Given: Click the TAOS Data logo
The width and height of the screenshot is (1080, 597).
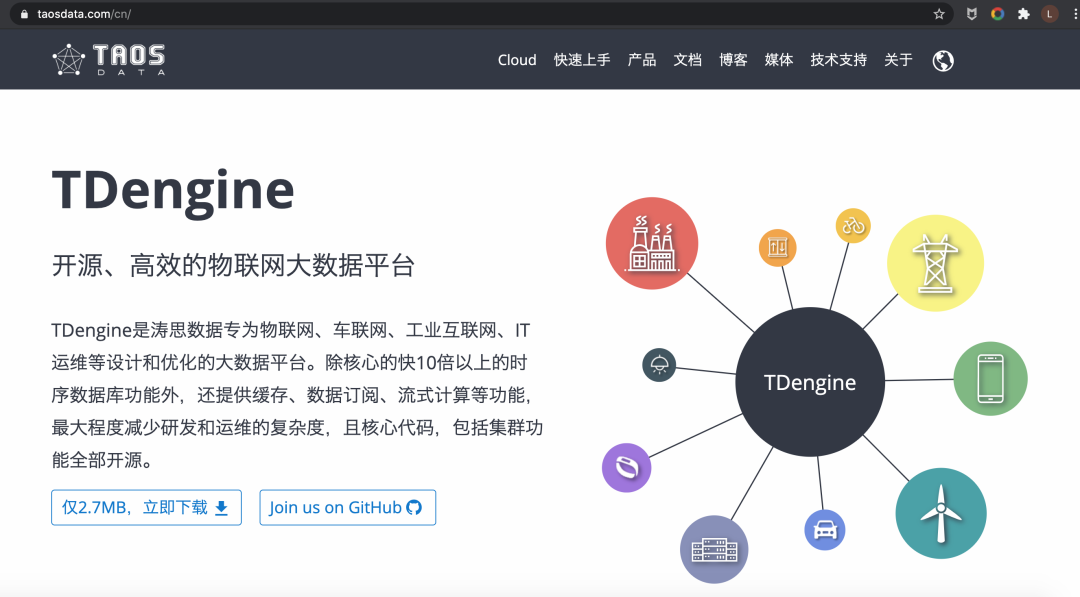Looking at the screenshot, I should click(x=109, y=60).
